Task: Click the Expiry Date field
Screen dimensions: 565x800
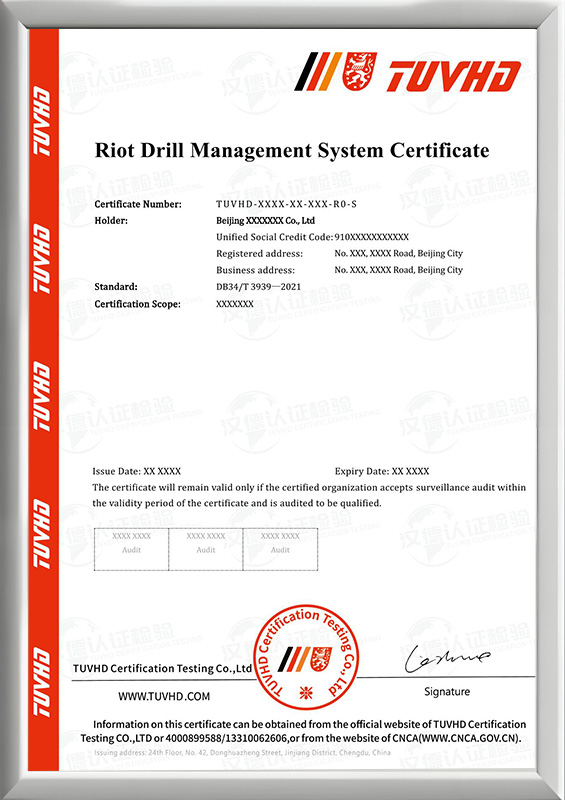Action: tap(382, 471)
